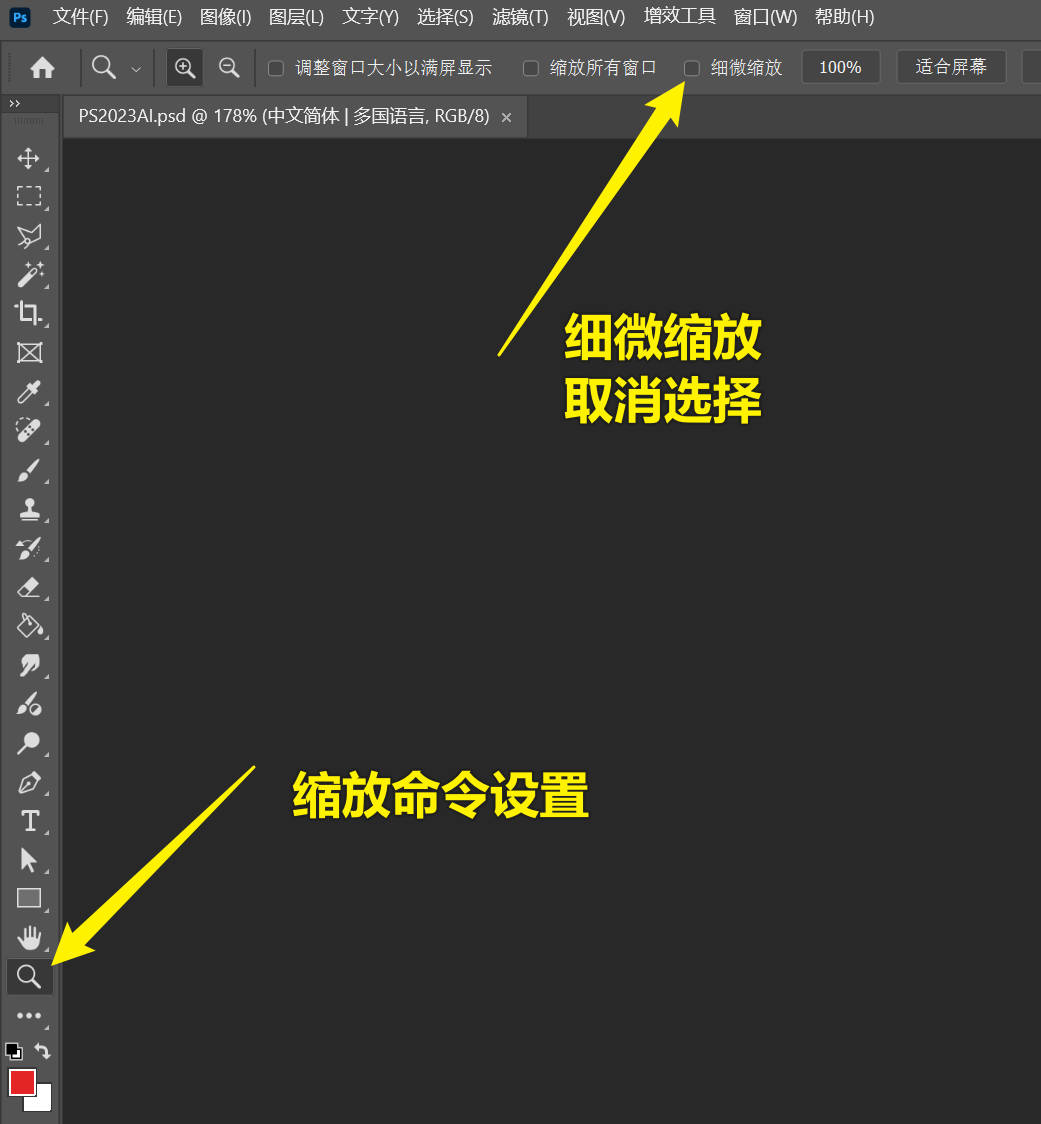Reset default foreground and background colors

[x=14, y=1052]
